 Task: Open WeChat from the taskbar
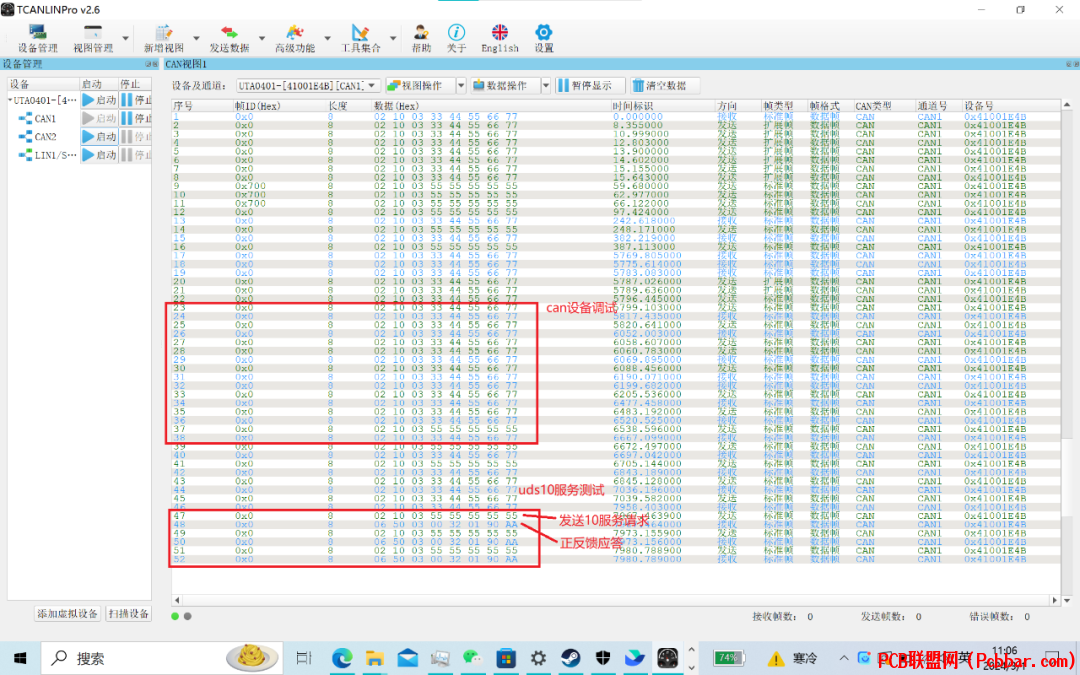(472, 658)
